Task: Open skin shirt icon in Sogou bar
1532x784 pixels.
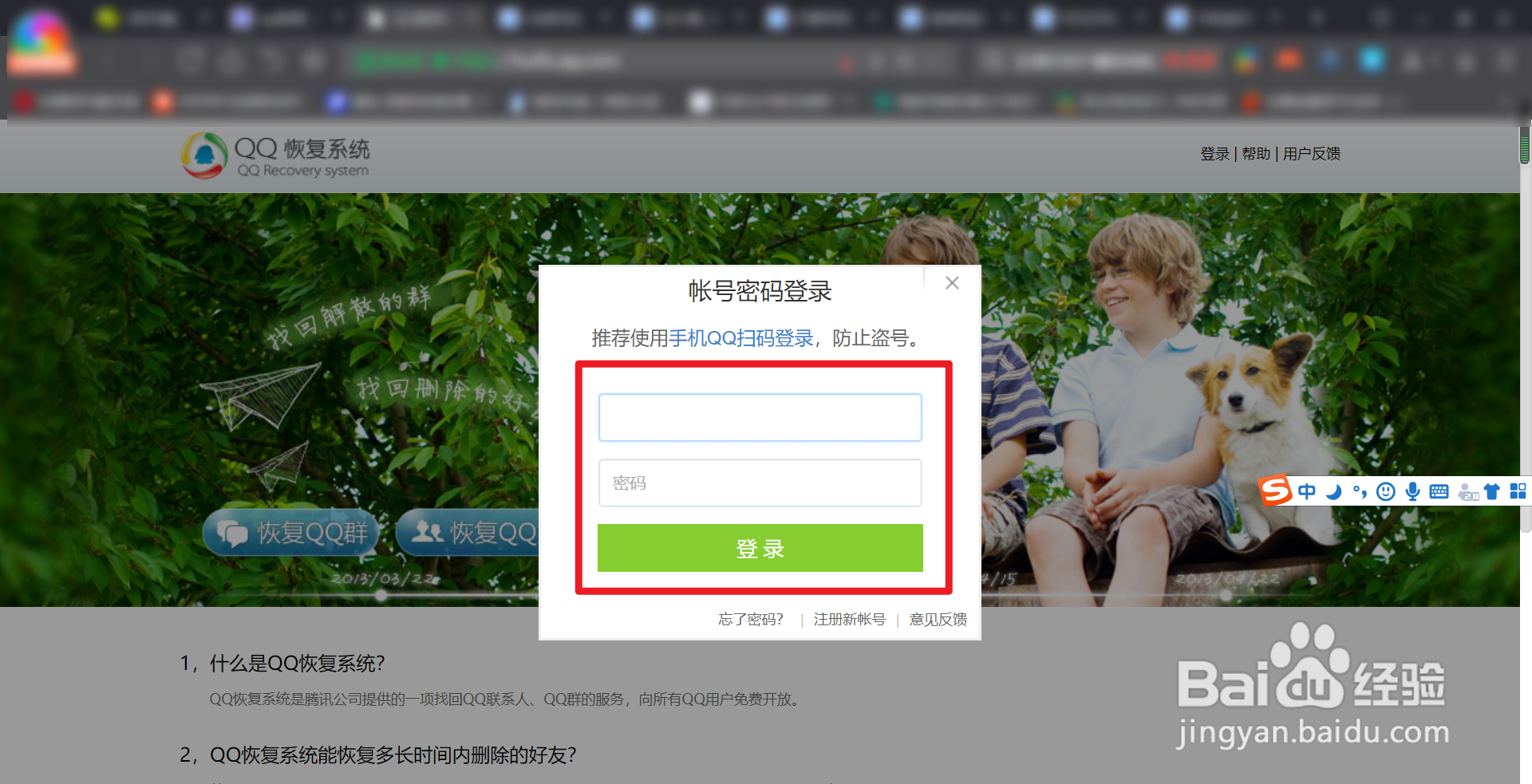Action: (x=1491, y=491)
